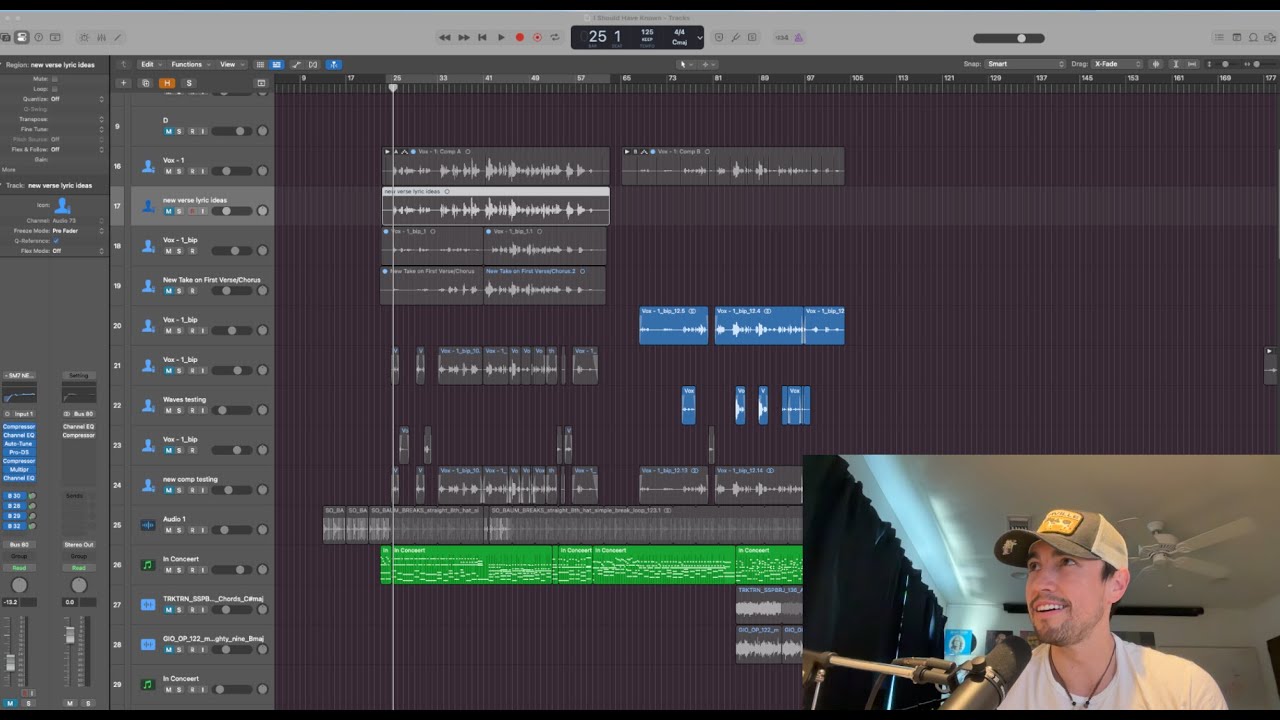Open the LCD display mode chevron
Screen dimensions: 1280x720
click(699, 37)
